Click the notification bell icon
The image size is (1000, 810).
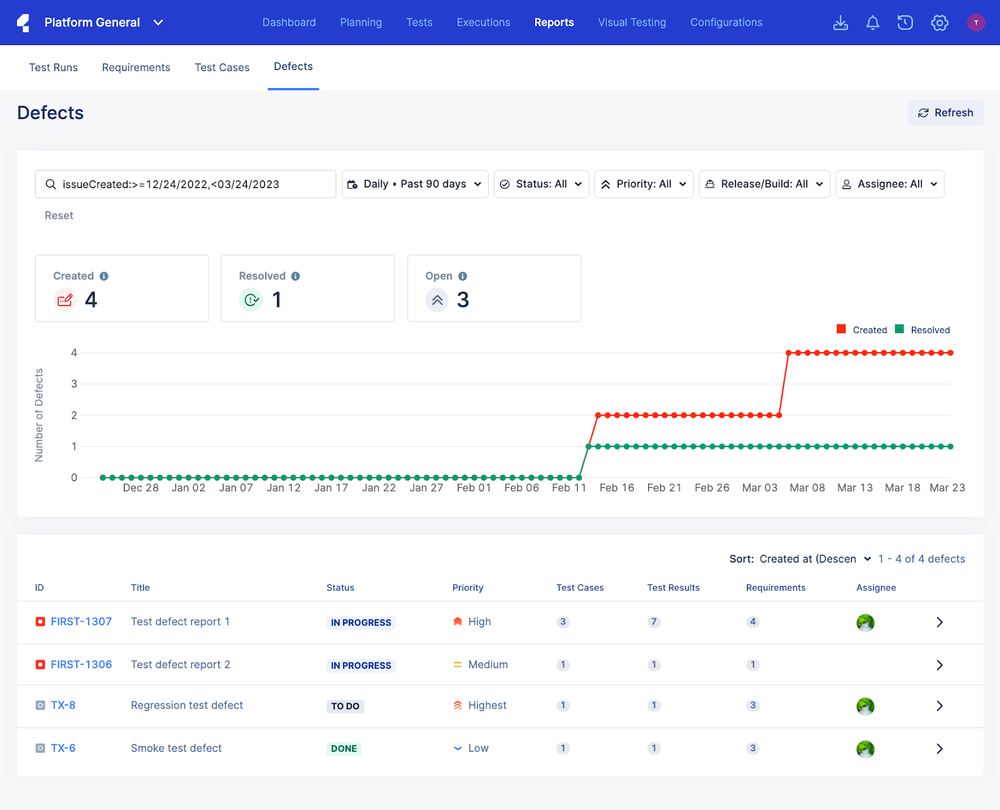872,22
